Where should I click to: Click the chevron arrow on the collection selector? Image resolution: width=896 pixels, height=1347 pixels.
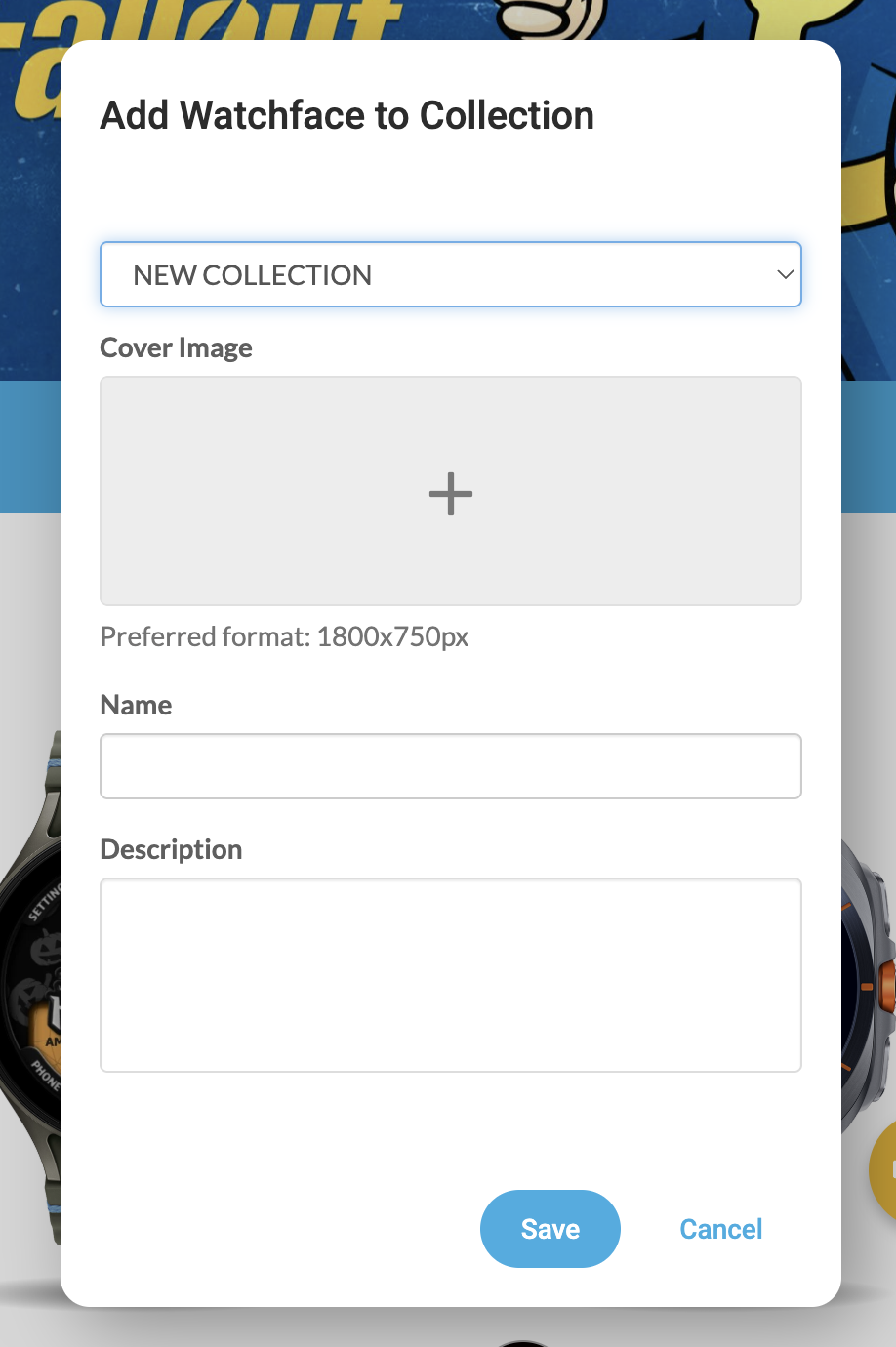click(785, 275)
